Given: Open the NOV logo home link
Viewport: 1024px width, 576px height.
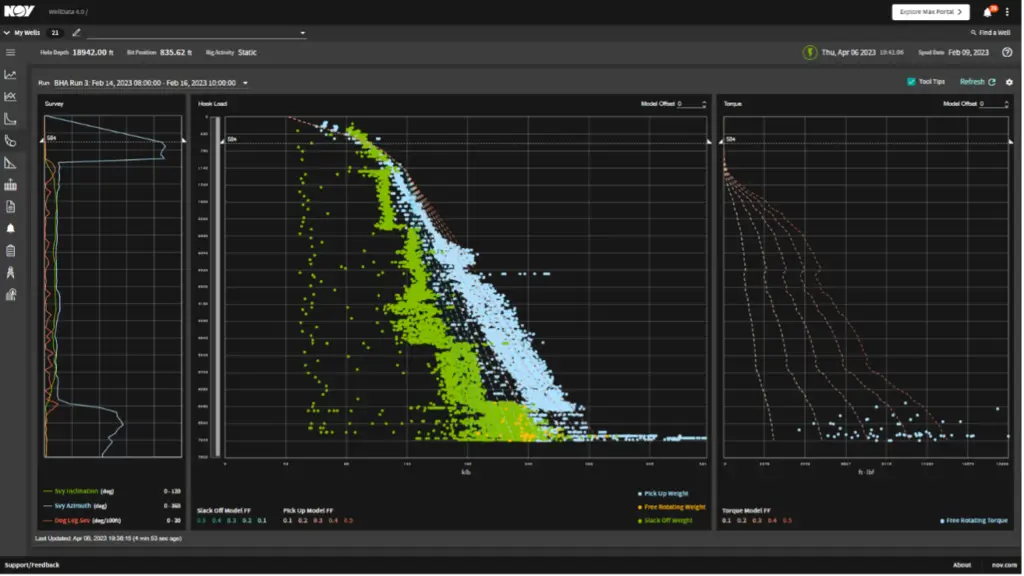Looking at the screenshot, I should pyautogui.click(x=19, y=11).
